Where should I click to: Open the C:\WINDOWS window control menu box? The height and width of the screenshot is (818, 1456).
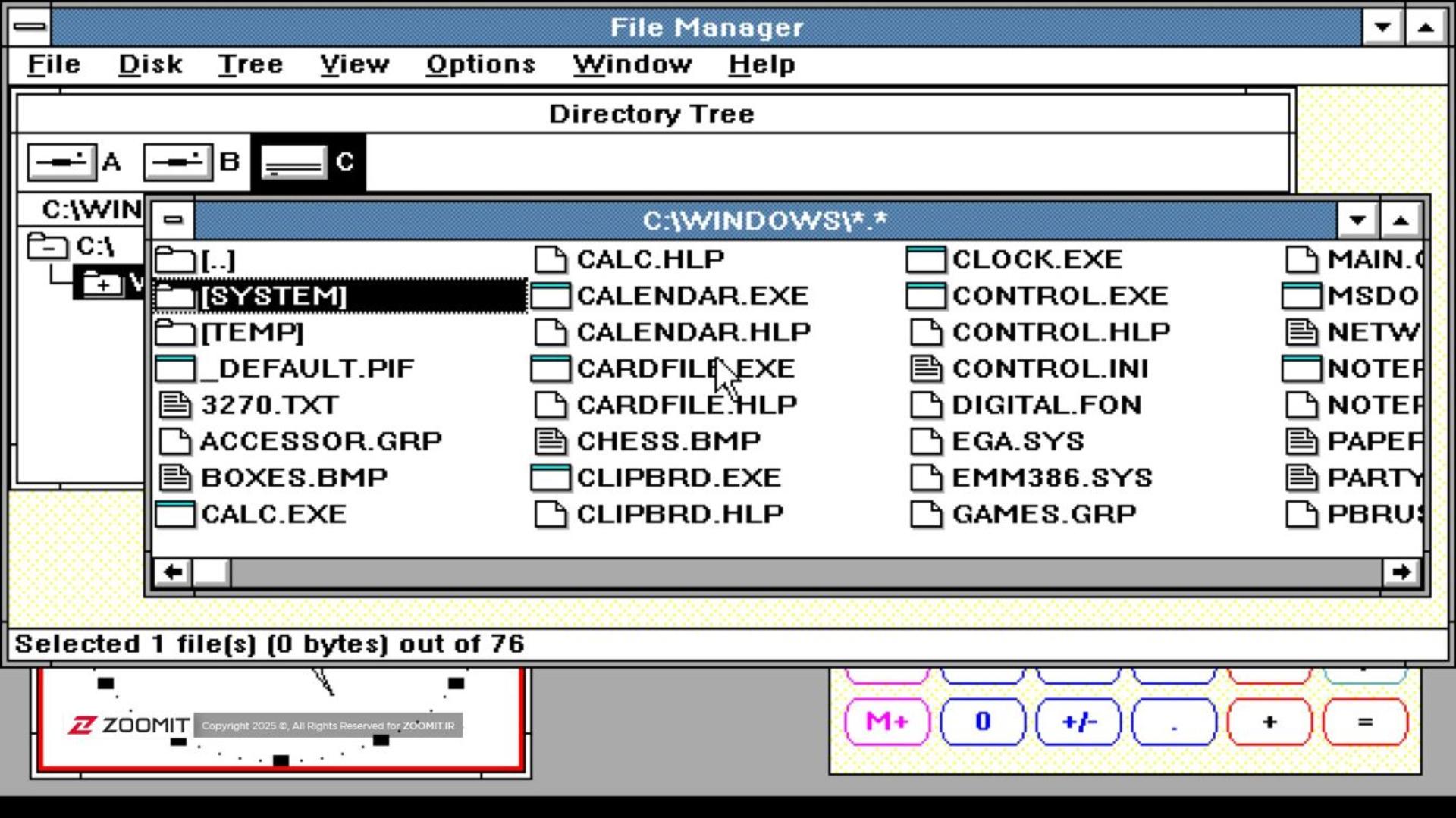coord(173,221)
